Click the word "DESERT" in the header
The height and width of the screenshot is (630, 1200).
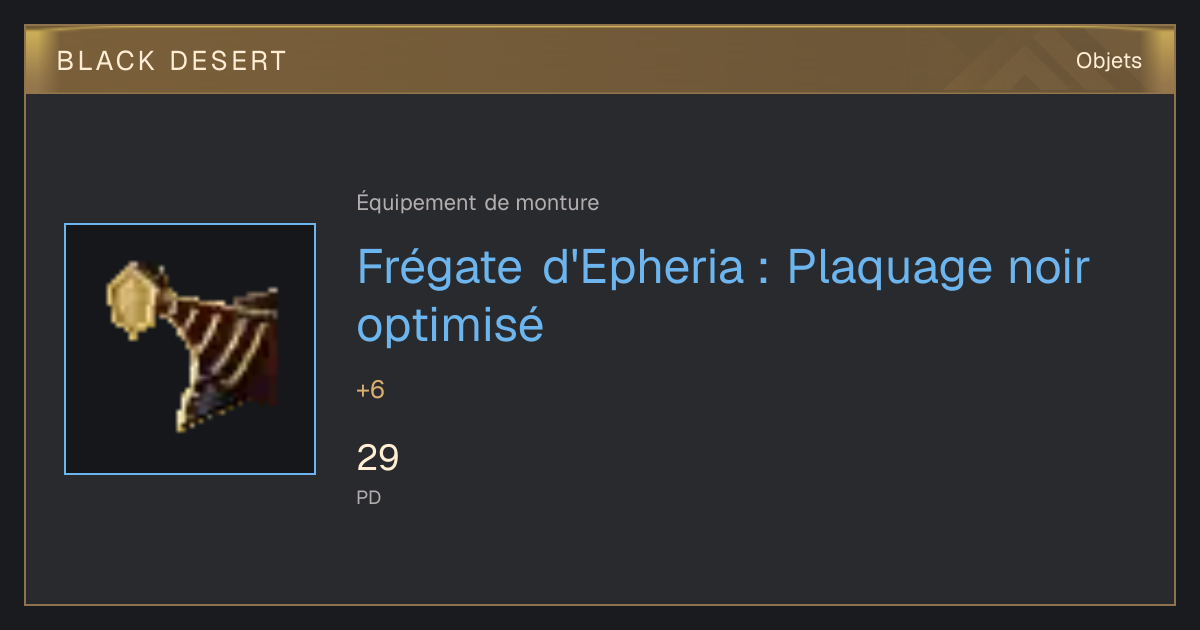229,61
